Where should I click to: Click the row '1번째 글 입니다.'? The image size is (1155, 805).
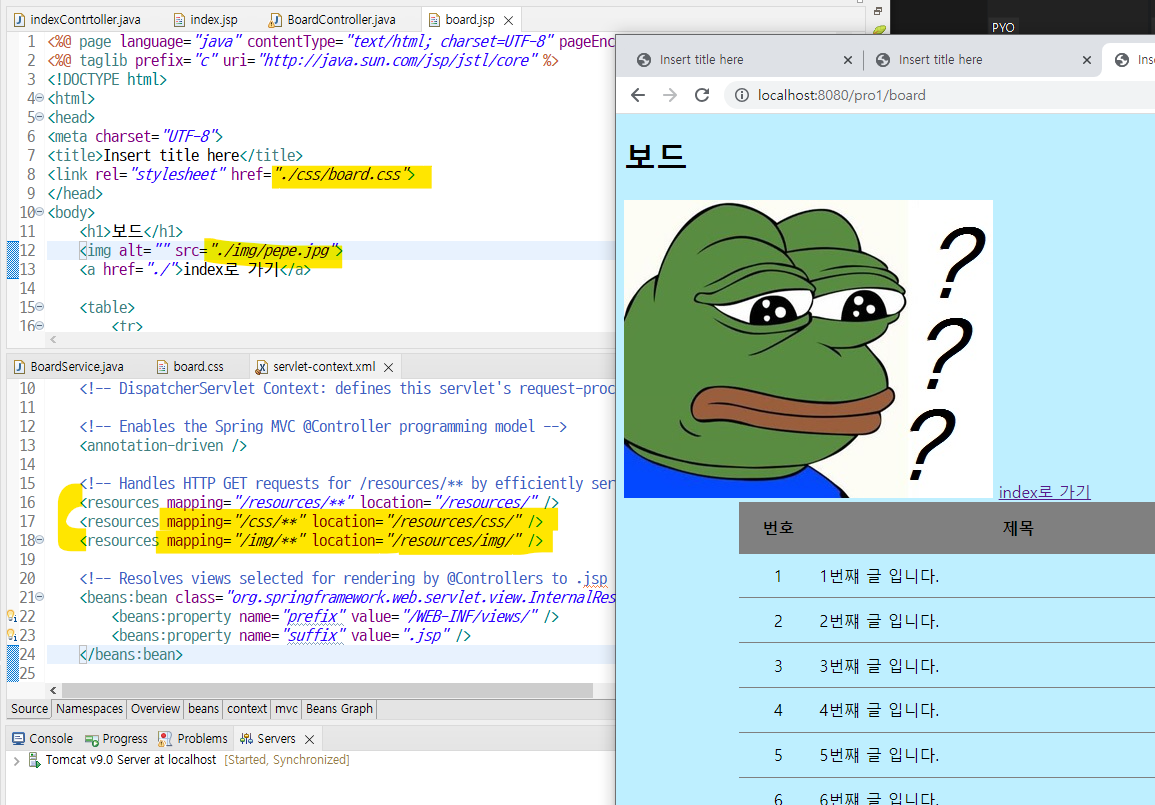click(x=947, y=576)
